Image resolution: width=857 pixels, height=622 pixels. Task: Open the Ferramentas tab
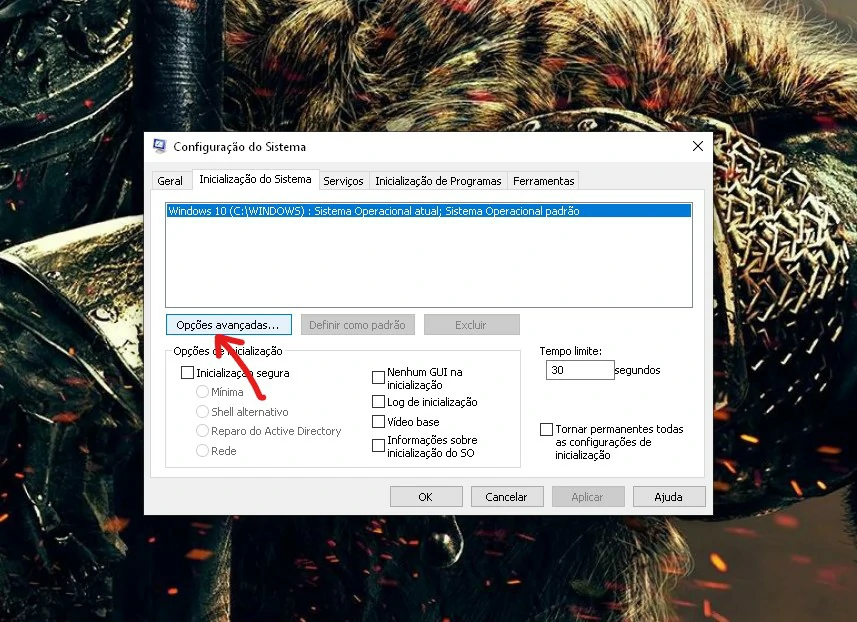[544, 181]
